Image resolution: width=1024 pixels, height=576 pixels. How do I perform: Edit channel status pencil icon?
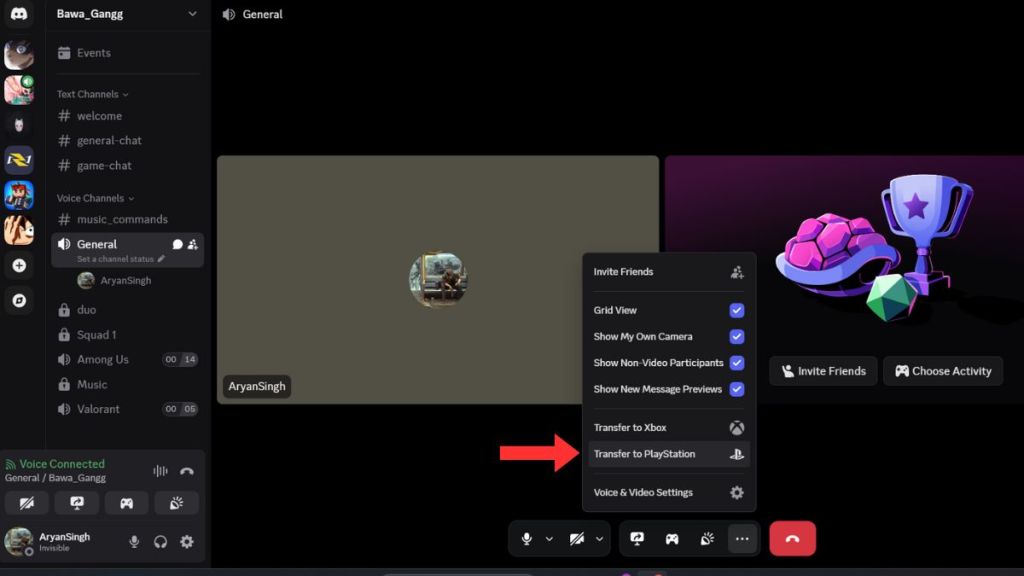(161, 259)
